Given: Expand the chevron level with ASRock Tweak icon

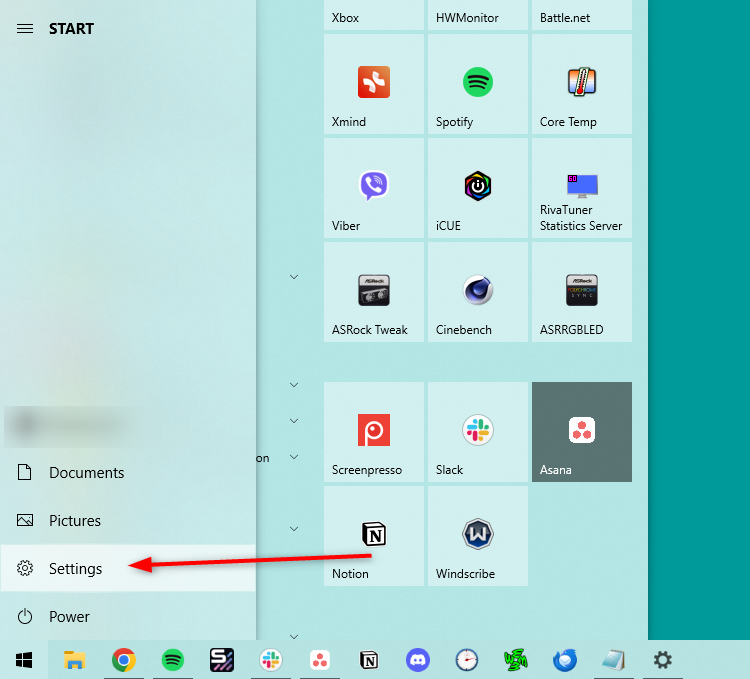Looking at the screenshot, I should [294, 277].
